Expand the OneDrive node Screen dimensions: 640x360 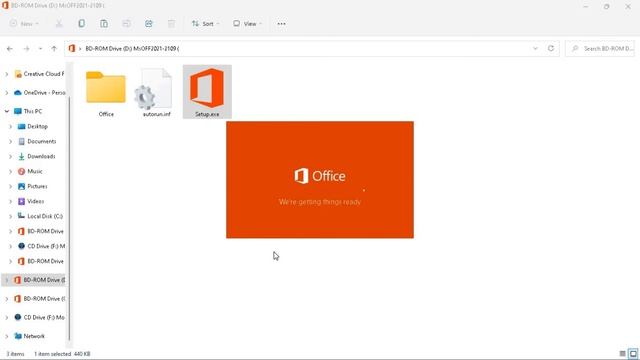point(7,93)
